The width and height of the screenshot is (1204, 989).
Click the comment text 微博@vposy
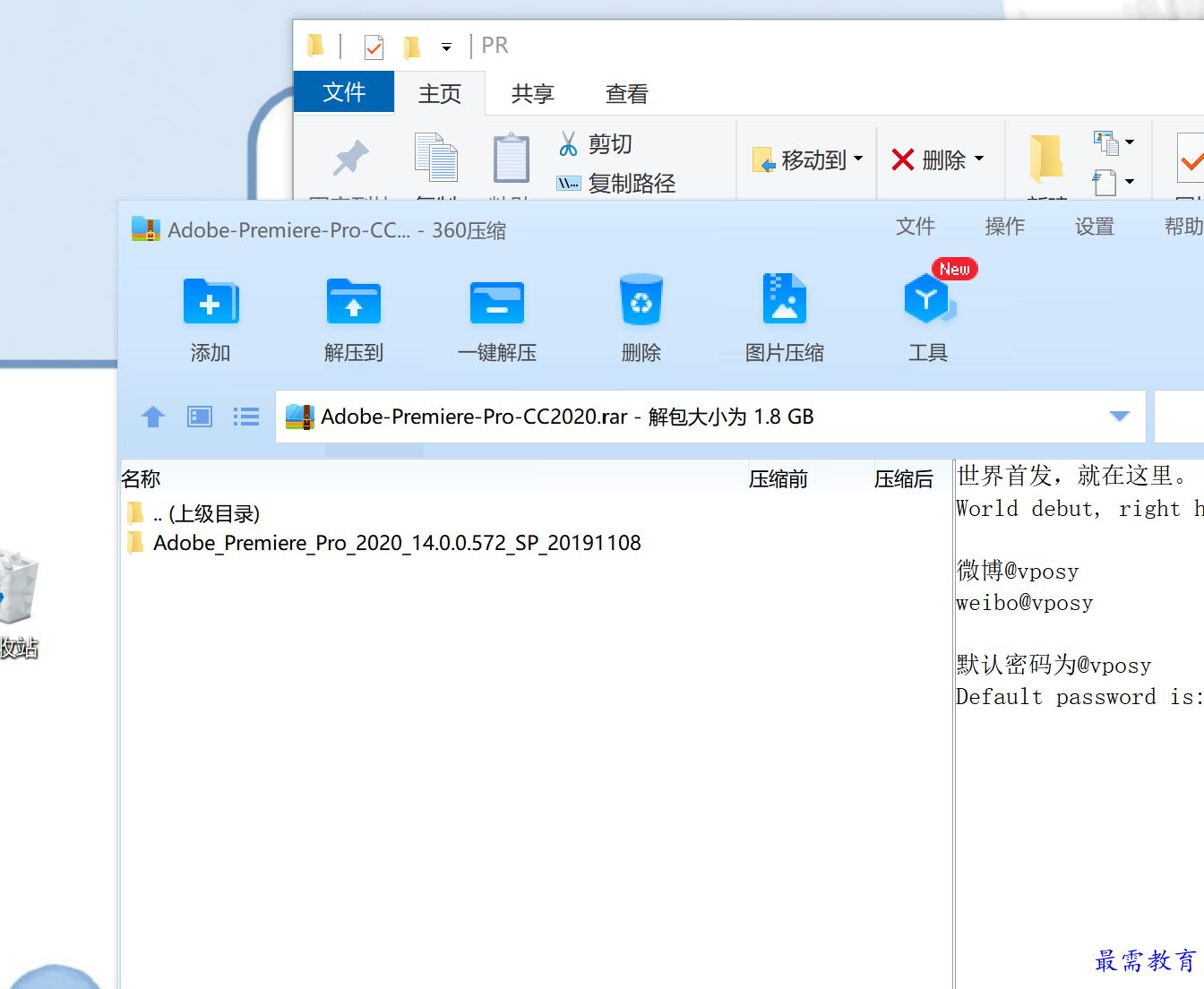pos(1018,571)
